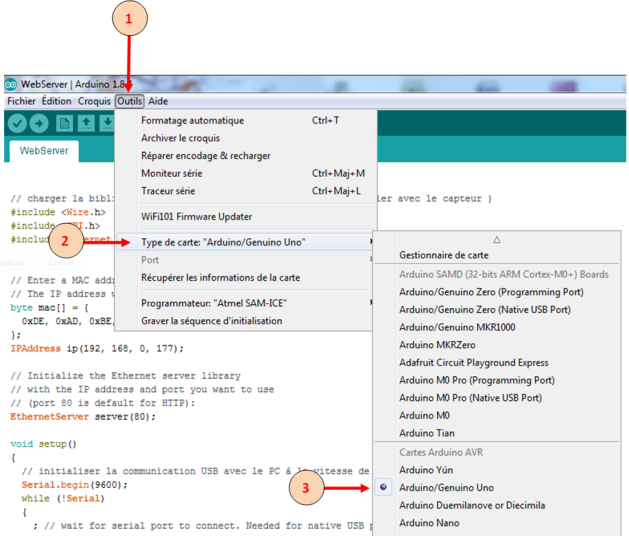Close the Outils menu
The width and height of the screenshot is (629, 540).
(130, 101)
